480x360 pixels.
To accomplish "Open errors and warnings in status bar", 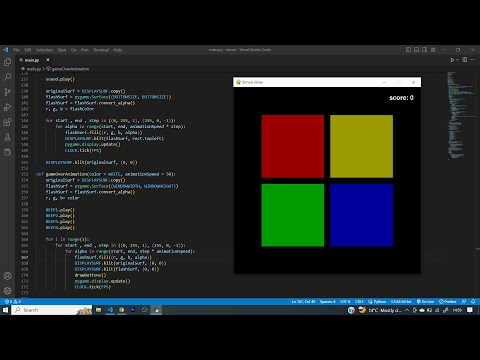I will point(13,301).
